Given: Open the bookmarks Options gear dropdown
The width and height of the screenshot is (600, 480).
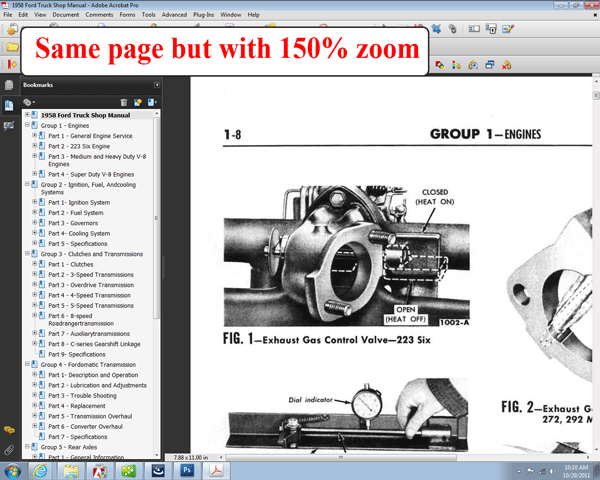Looking at the screenshot, I should point(29,102).
